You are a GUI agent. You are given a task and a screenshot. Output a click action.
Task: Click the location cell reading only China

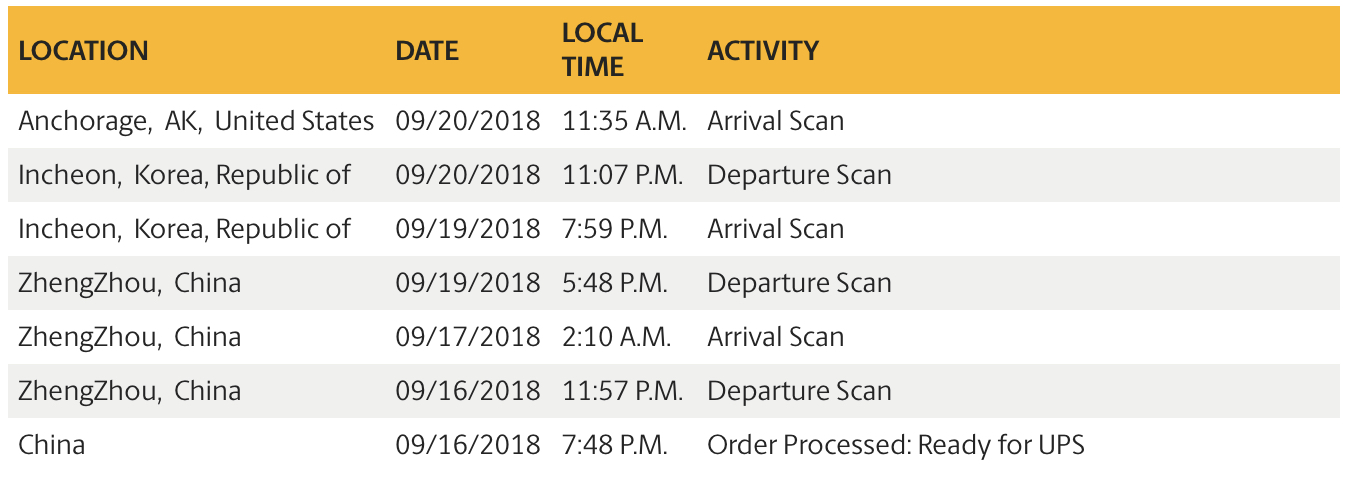point(51,445)
